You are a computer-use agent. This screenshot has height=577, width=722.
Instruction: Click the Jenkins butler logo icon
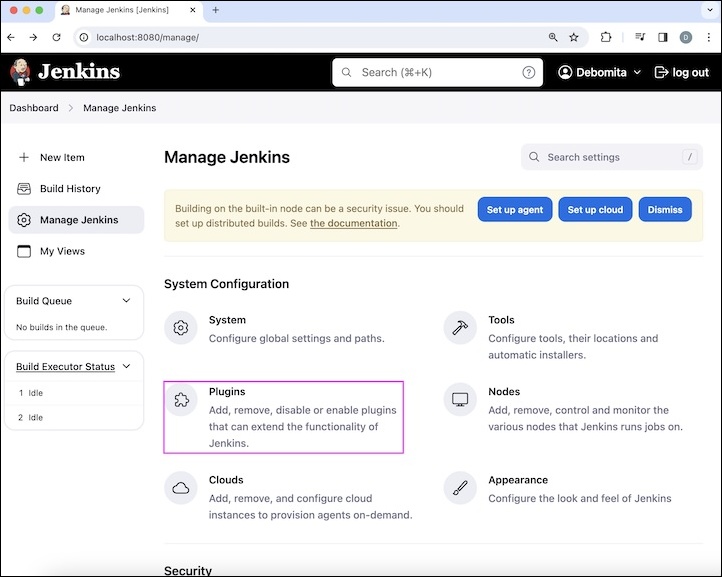pyautogui.click(x=20, y=72)
